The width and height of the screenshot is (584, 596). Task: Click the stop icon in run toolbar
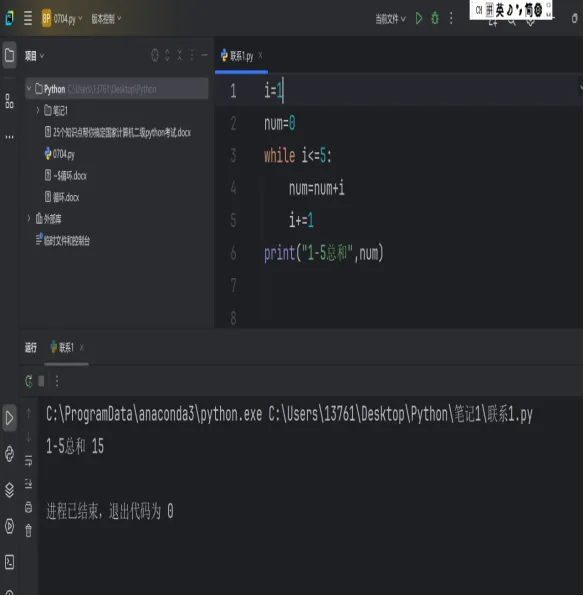41,381
